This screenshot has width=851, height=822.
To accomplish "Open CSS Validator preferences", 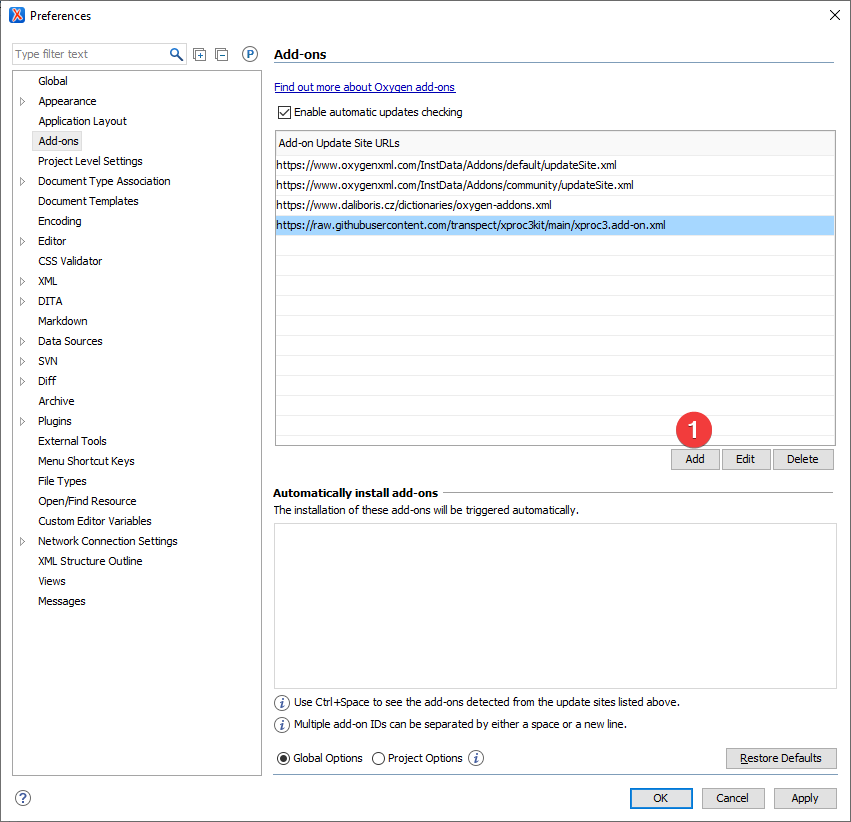I will tap(70, 261).
